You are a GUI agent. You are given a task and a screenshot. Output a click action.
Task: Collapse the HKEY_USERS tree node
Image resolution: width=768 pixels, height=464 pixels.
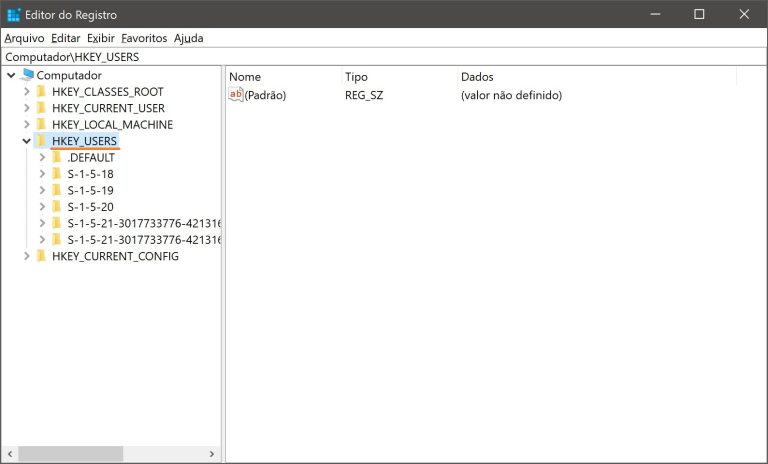[26, 141]
